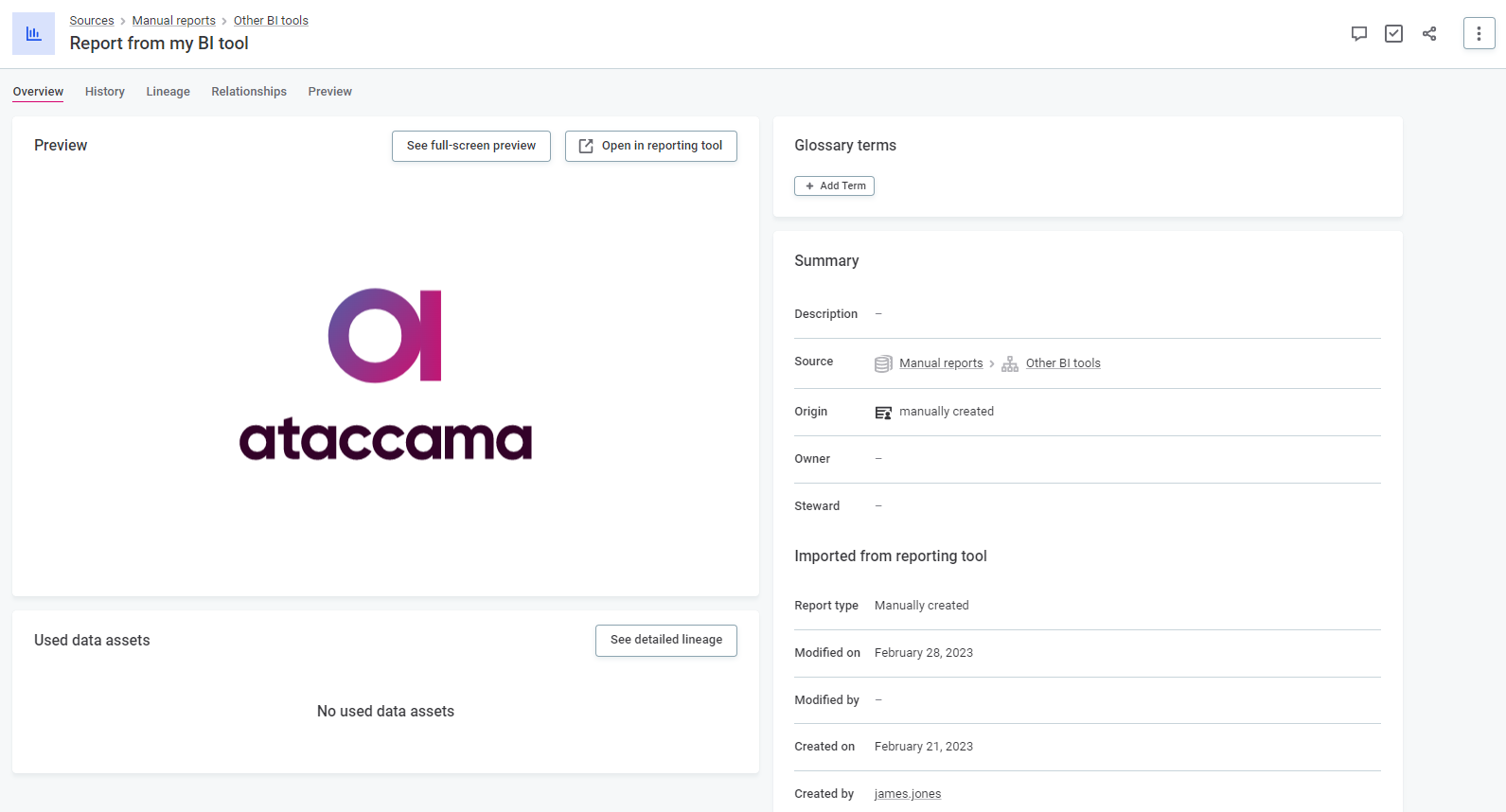Click the Manual reports database icon in Source
The width and height of the screenshot is (1506, 812).
883,363
